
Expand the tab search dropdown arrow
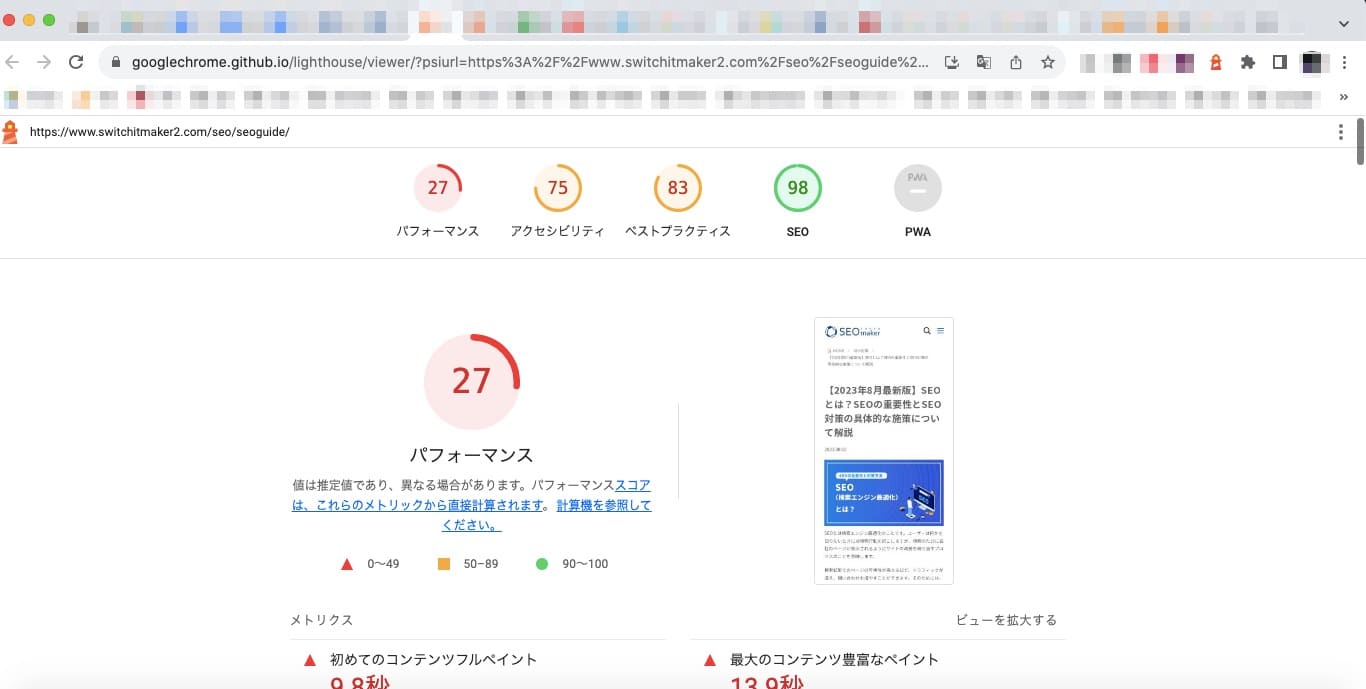pyautogui.click(x=1343, y=20)
